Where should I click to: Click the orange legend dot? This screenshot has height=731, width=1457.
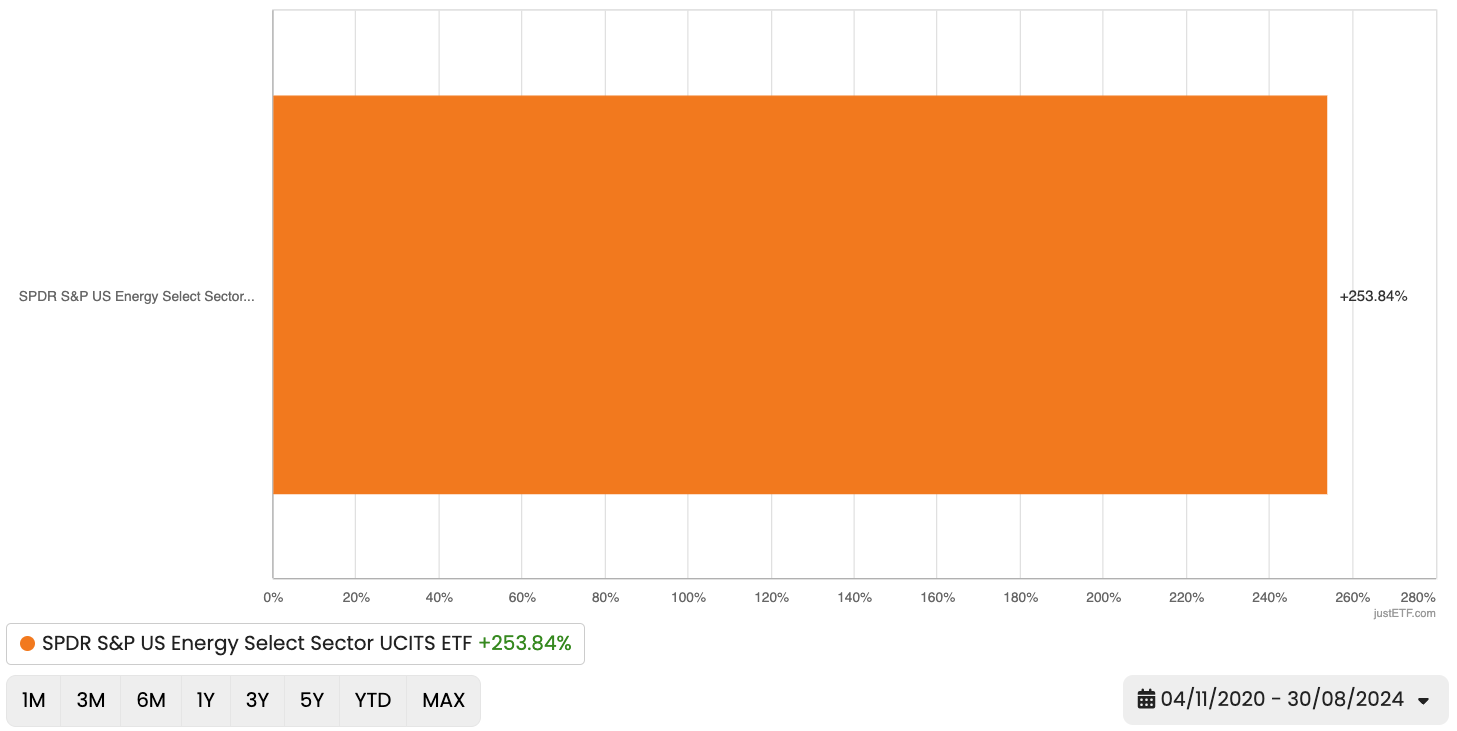click(28, 644)
